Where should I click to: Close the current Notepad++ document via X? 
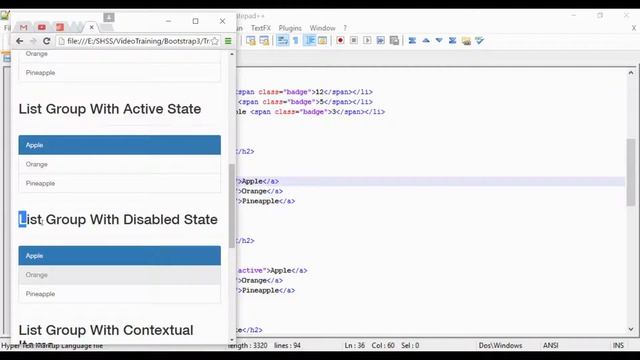click(634, 28)
